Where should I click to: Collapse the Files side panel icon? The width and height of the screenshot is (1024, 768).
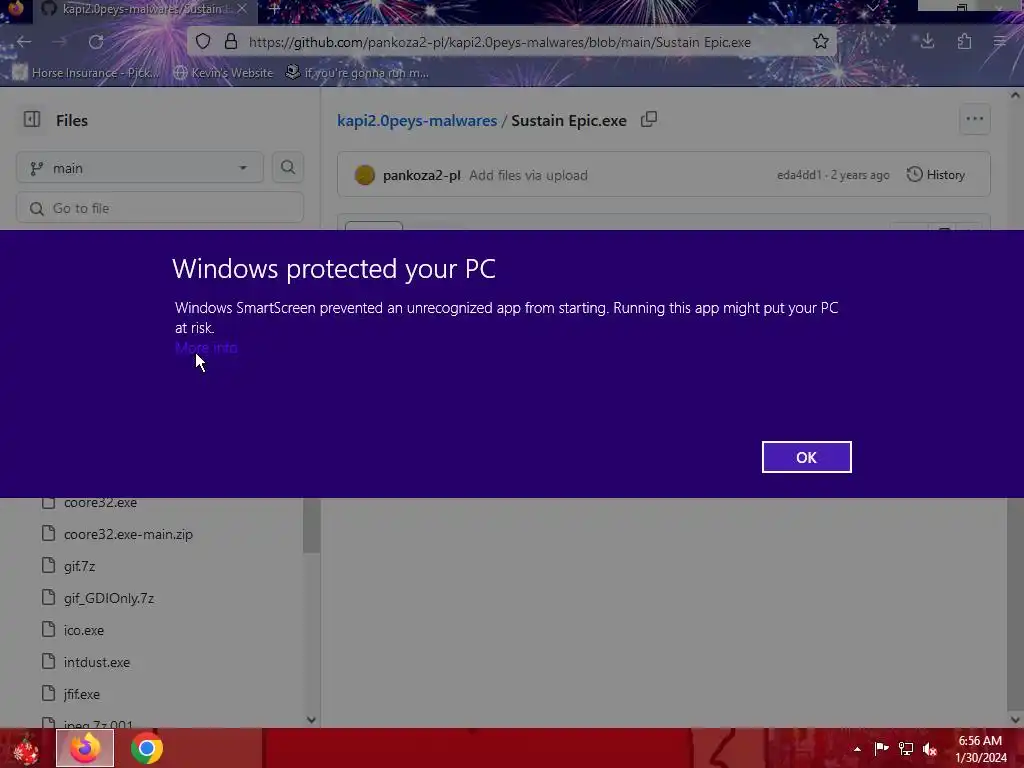point(32,120)
